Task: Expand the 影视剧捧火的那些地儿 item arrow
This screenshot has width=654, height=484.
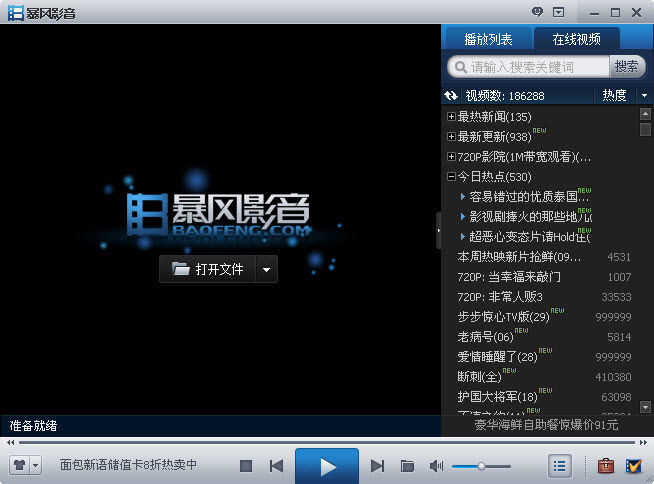Action: [463, 217]
